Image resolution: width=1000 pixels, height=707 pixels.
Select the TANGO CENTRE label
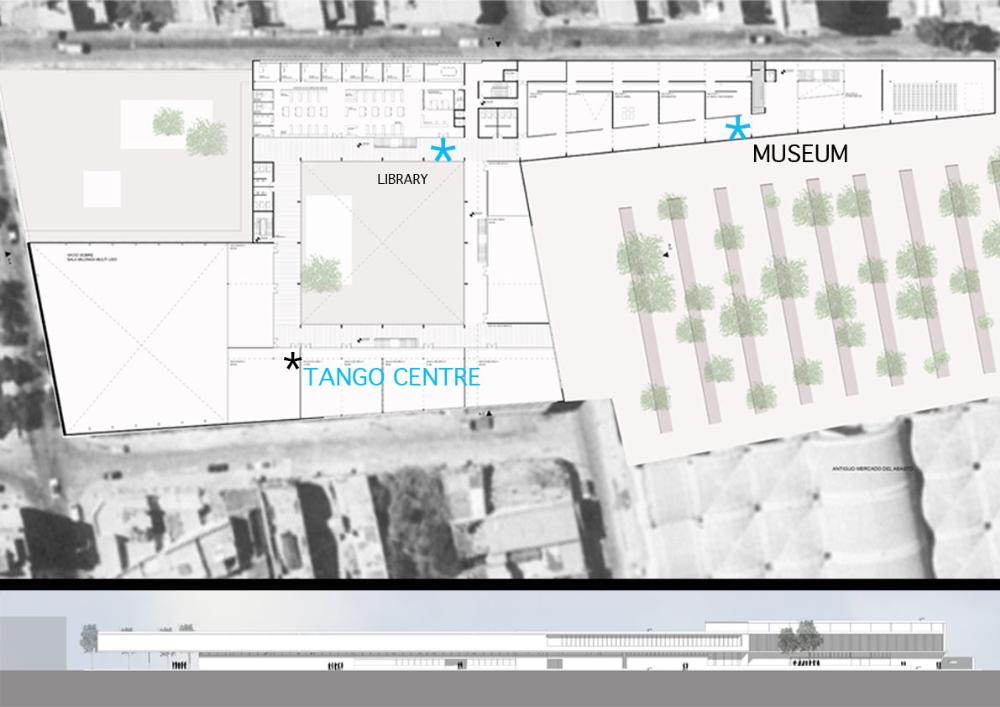pos(391,378)
